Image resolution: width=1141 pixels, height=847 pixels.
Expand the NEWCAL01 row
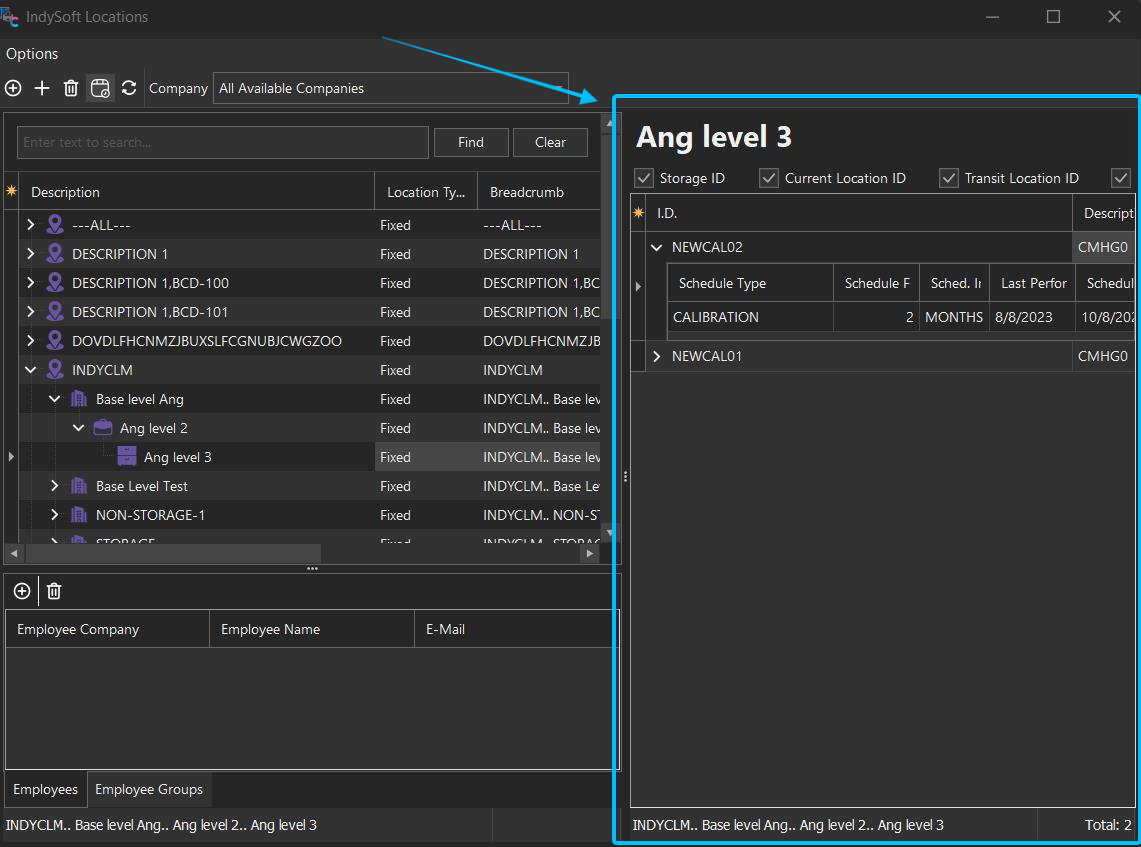click(x=657, y=356)
